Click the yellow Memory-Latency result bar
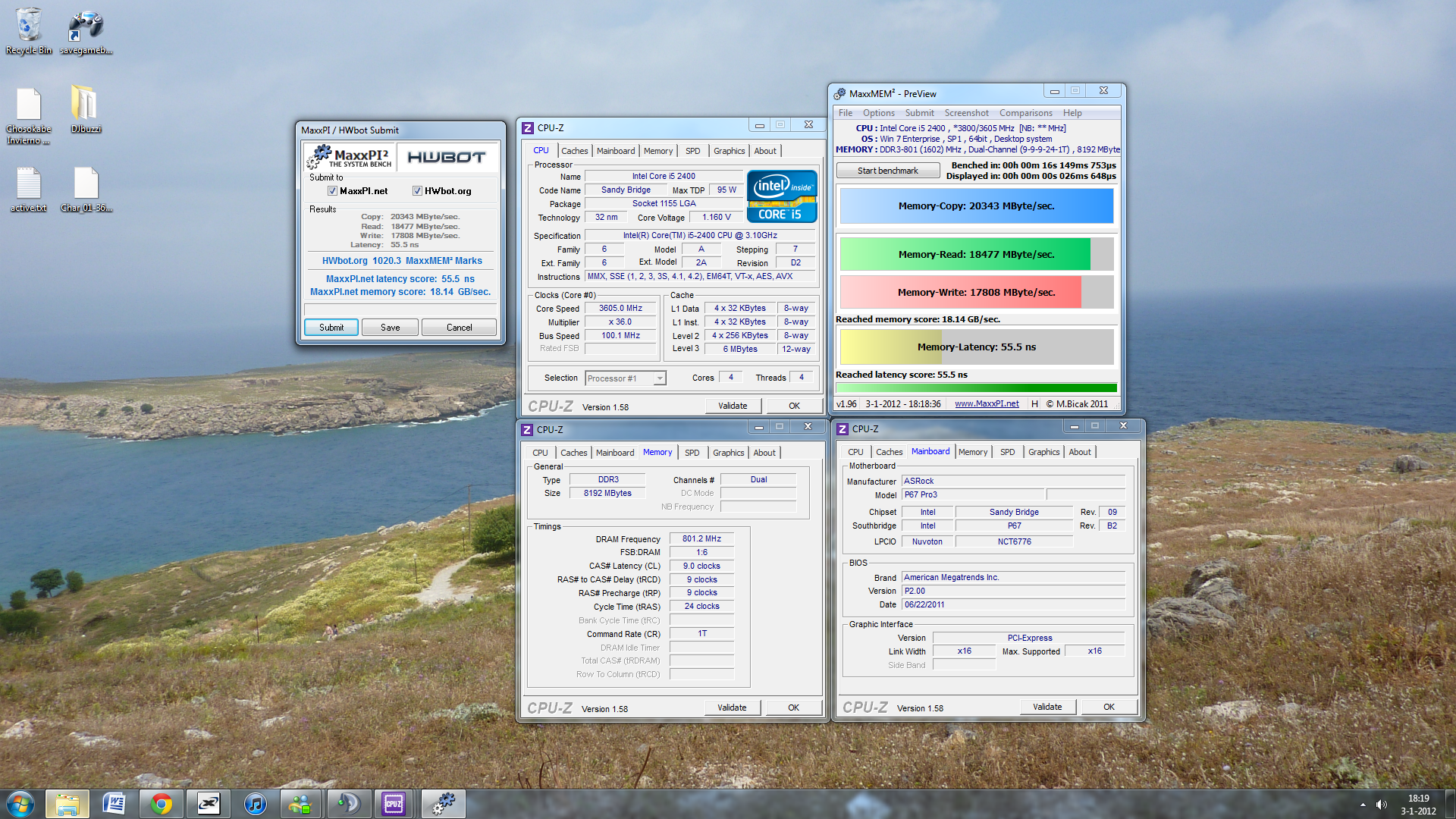1456x819 pixels. tap(977, 347)
